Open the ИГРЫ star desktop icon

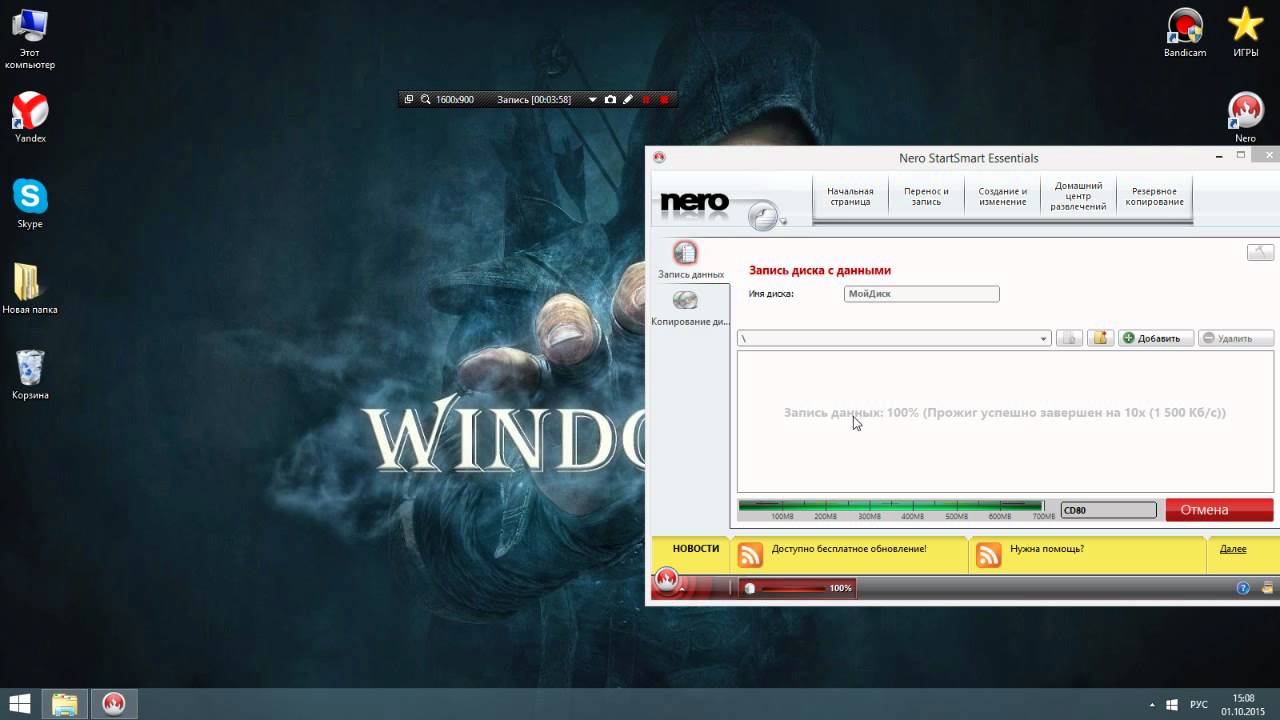[1245, 32]
